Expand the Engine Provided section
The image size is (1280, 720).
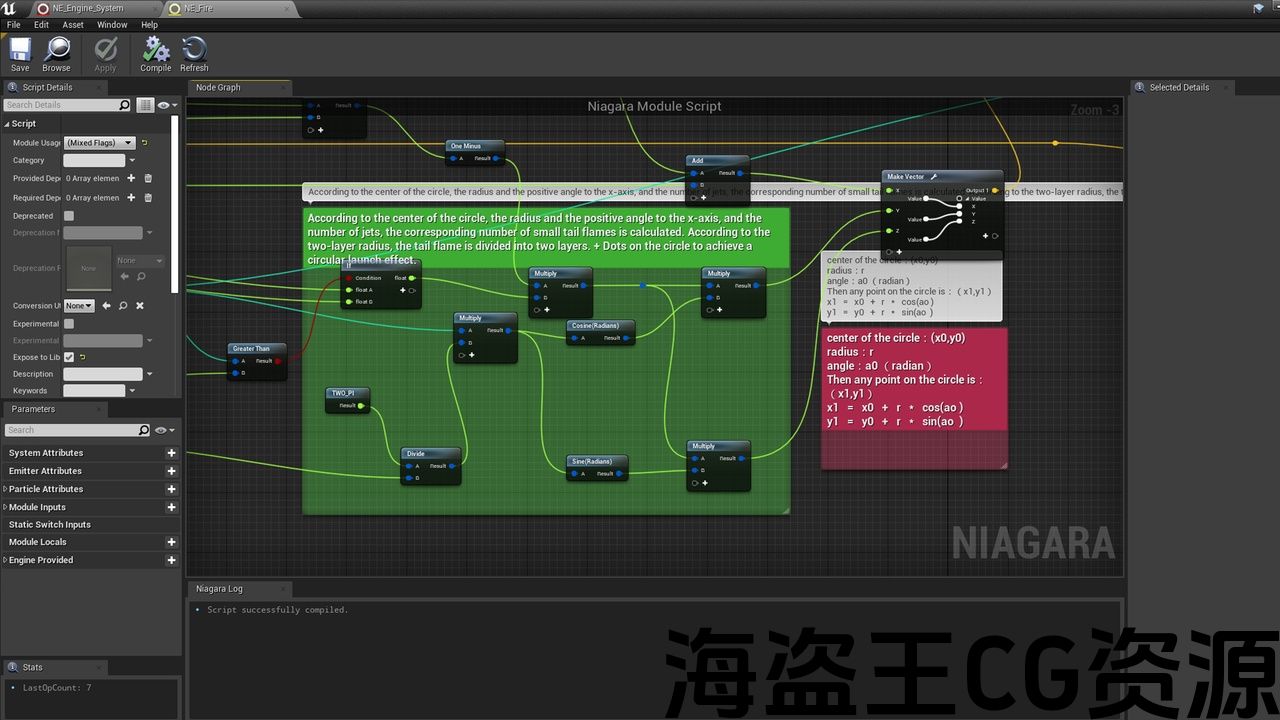coord(5,560)
